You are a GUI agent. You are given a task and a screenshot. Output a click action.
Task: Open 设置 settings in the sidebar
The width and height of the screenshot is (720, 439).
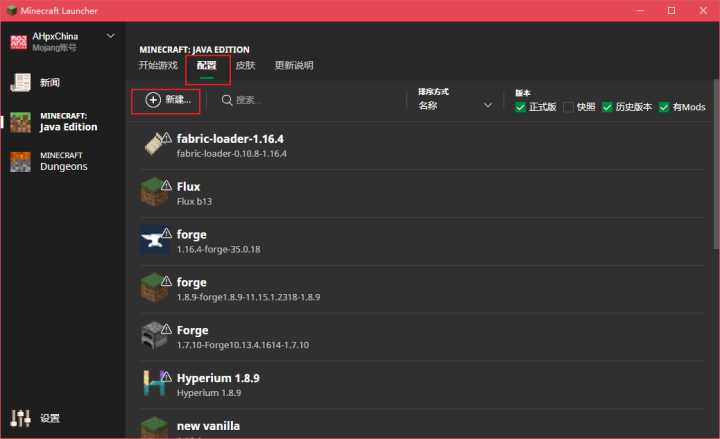[x=50, y=418]
